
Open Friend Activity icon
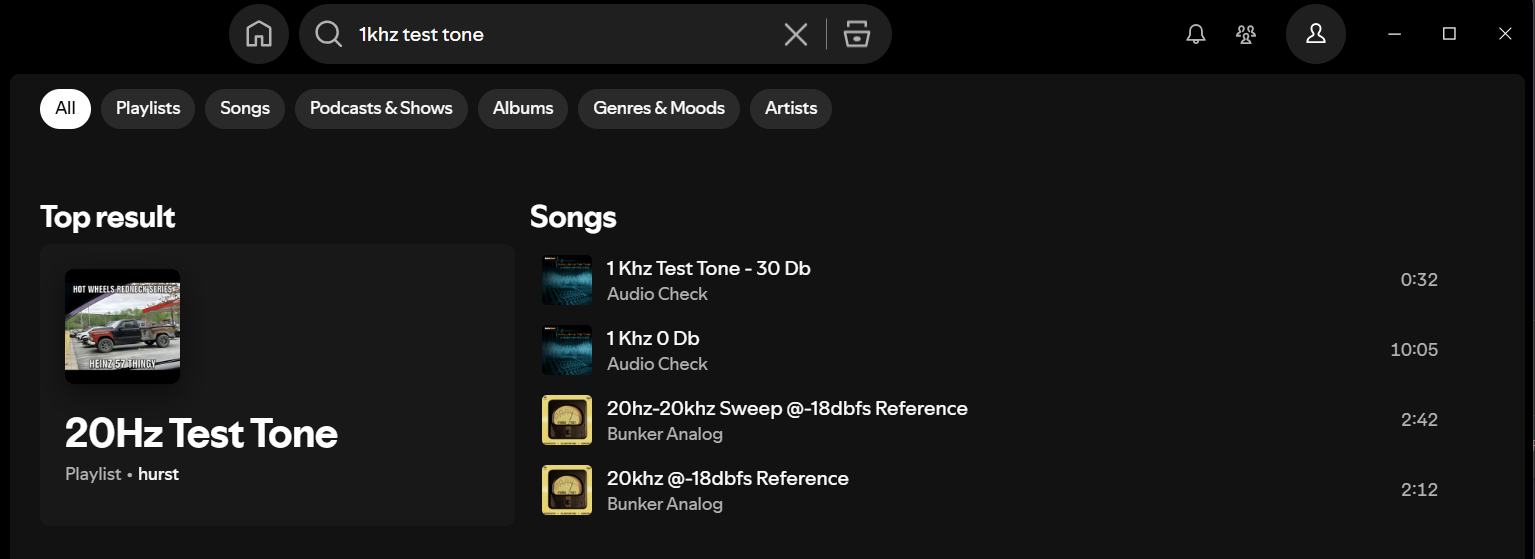click(1246, 34)
